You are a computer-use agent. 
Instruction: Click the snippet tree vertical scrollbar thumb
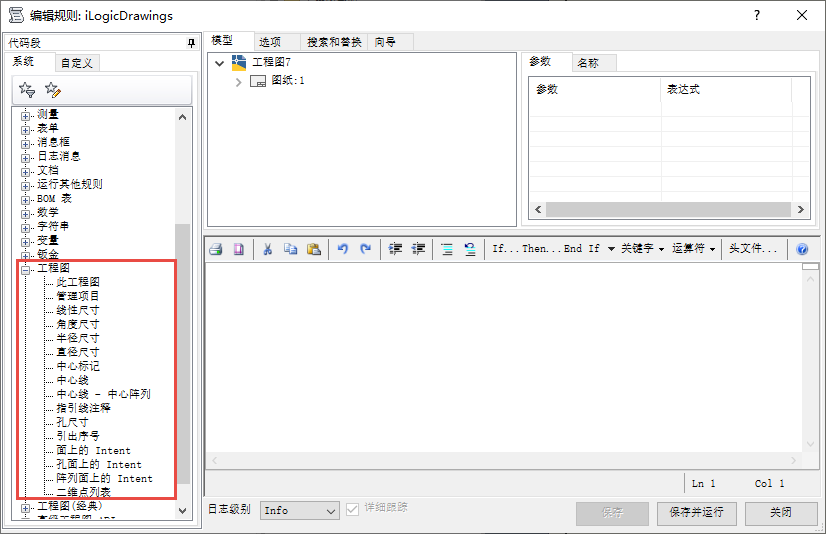point(182,353)
